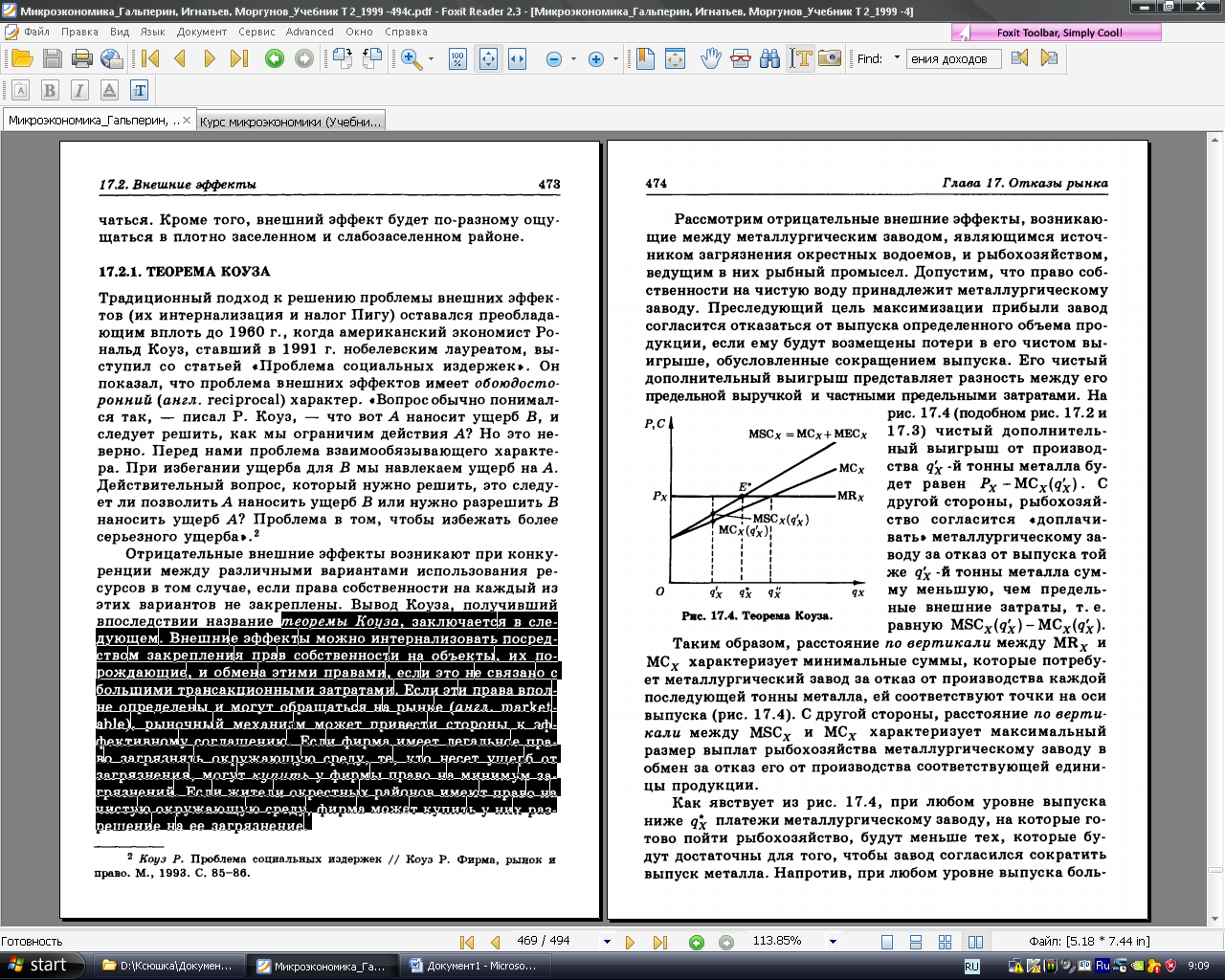Toggle bold formatting

tap(50, 90)
